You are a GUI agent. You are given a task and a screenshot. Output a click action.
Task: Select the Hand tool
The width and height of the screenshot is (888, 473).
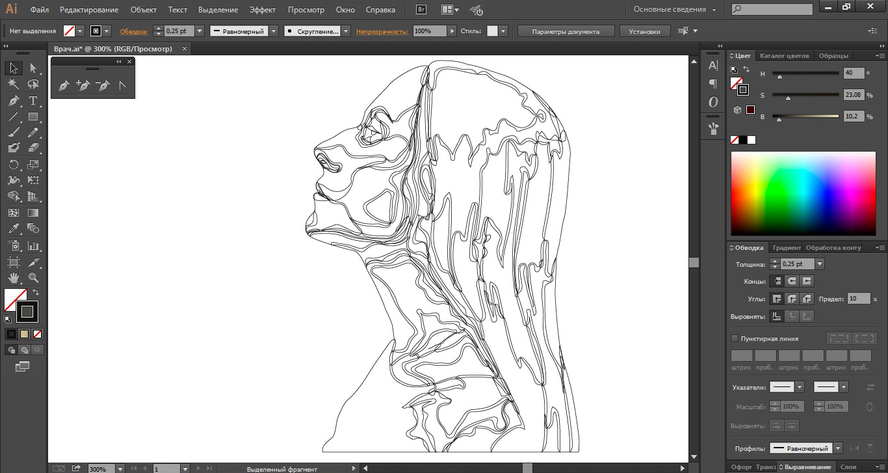pyautogui.click(x=14, y=278)
